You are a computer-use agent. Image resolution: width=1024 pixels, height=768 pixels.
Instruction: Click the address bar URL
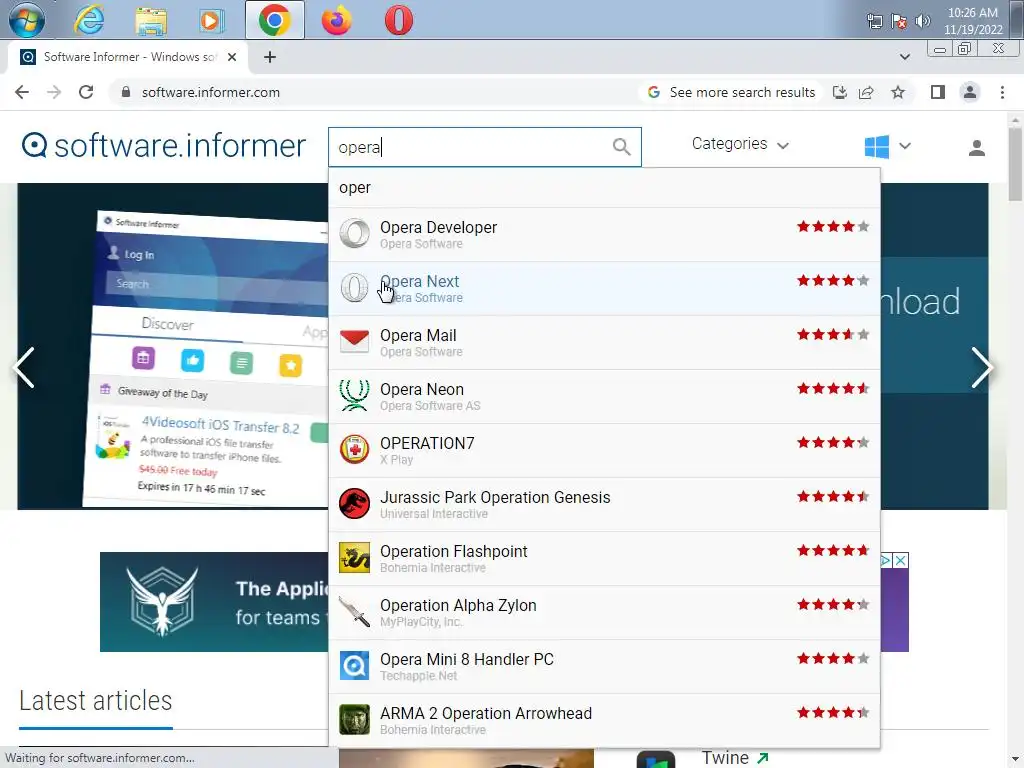(x=211, y=92)
